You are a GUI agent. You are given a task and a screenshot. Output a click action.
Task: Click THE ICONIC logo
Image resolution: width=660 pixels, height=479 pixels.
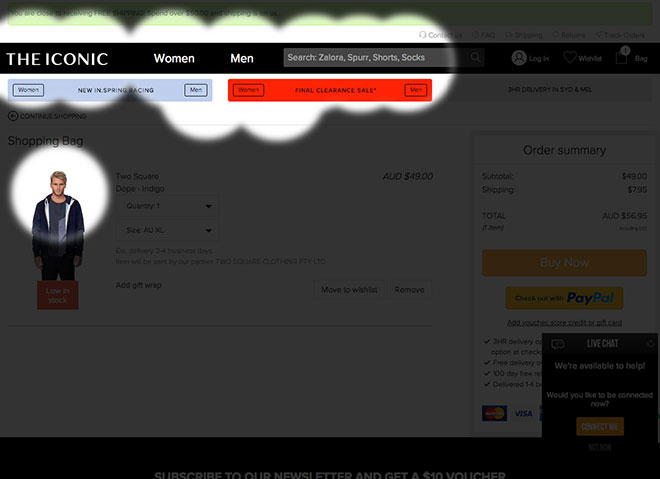click(x=57, y=59)
